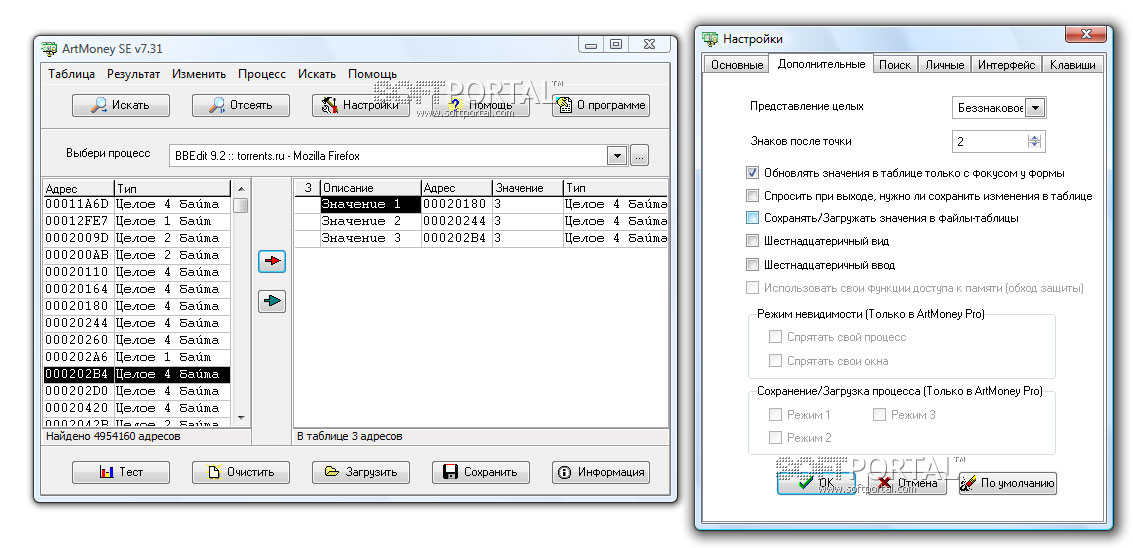The height and width of the screenshot is (548, 1133).
Task: Click the Описание column header
Action: point(371,188)
